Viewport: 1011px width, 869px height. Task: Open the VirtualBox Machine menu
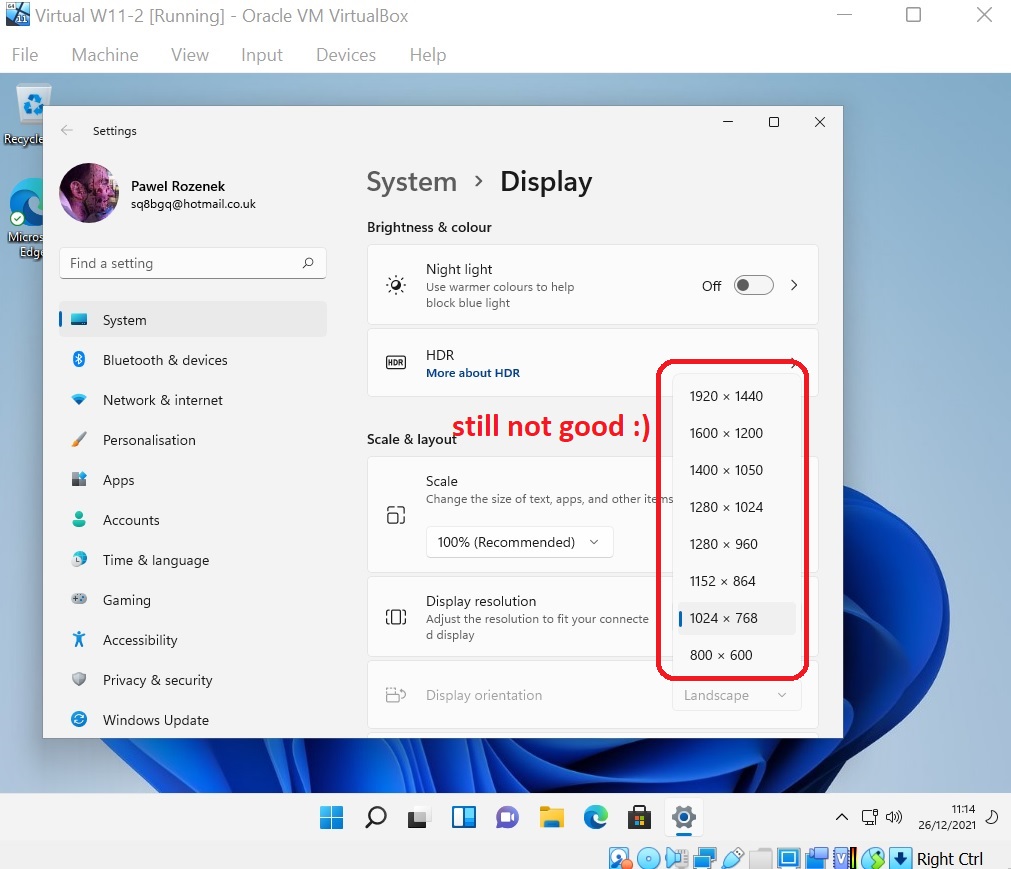click(x=105, y=55)
